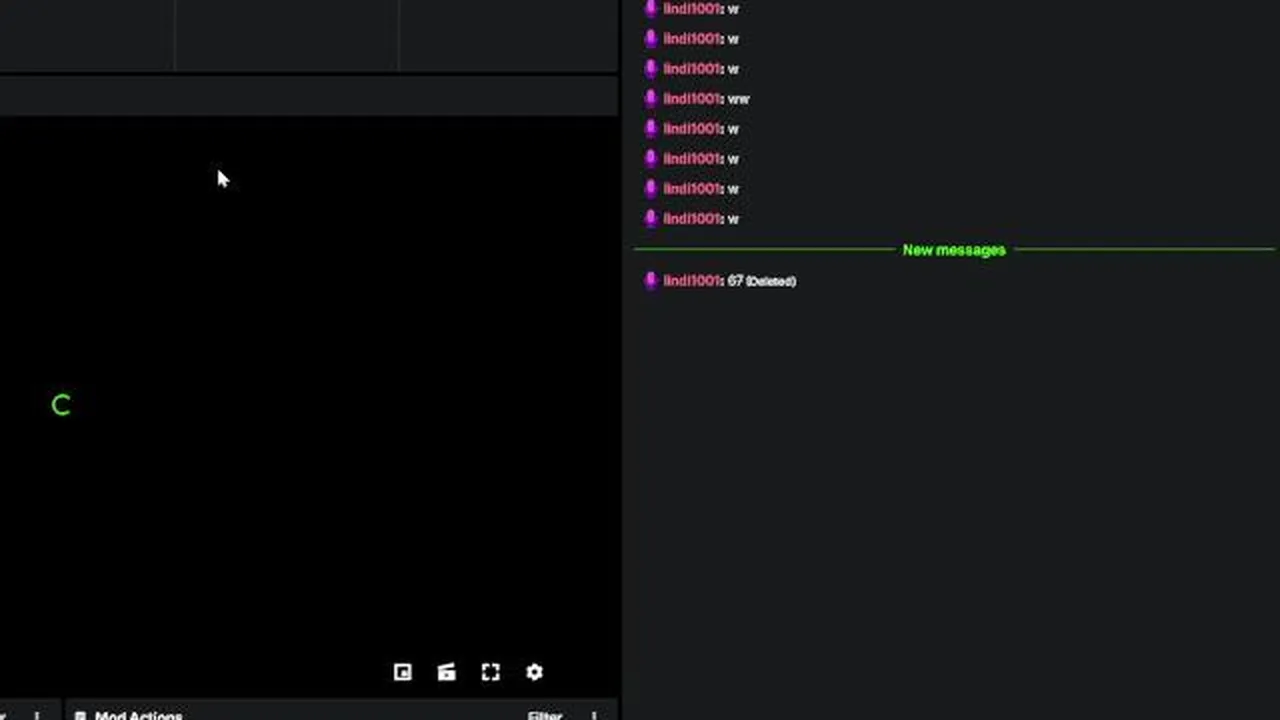This screenshot has height=720, width=1280.
Task: Click the "New messages" divider label
Action: coord(954,250)
